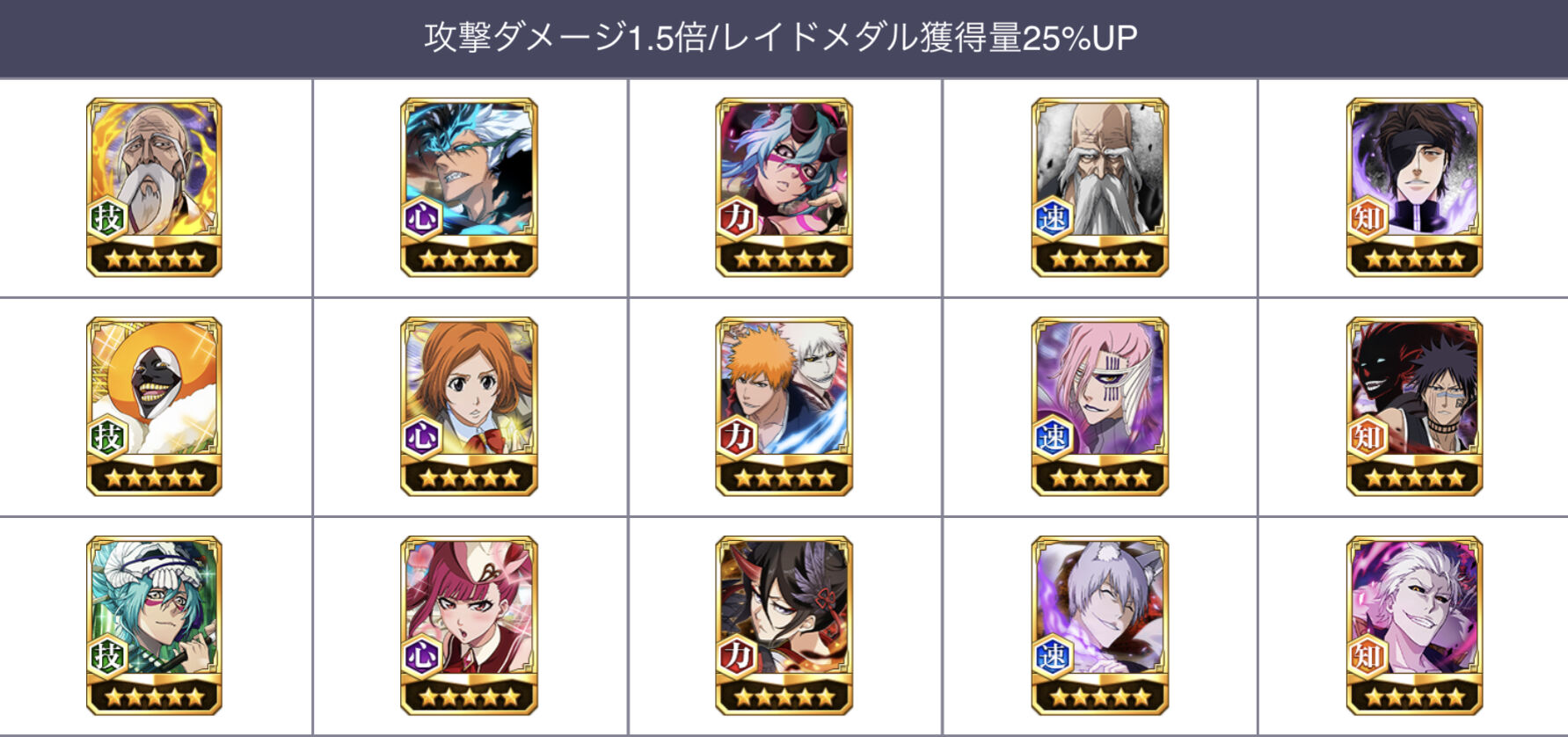Open the 力 Ichigo and white Hollow duo card
This screenshot has height=737, width=1568.
(784, 406)
